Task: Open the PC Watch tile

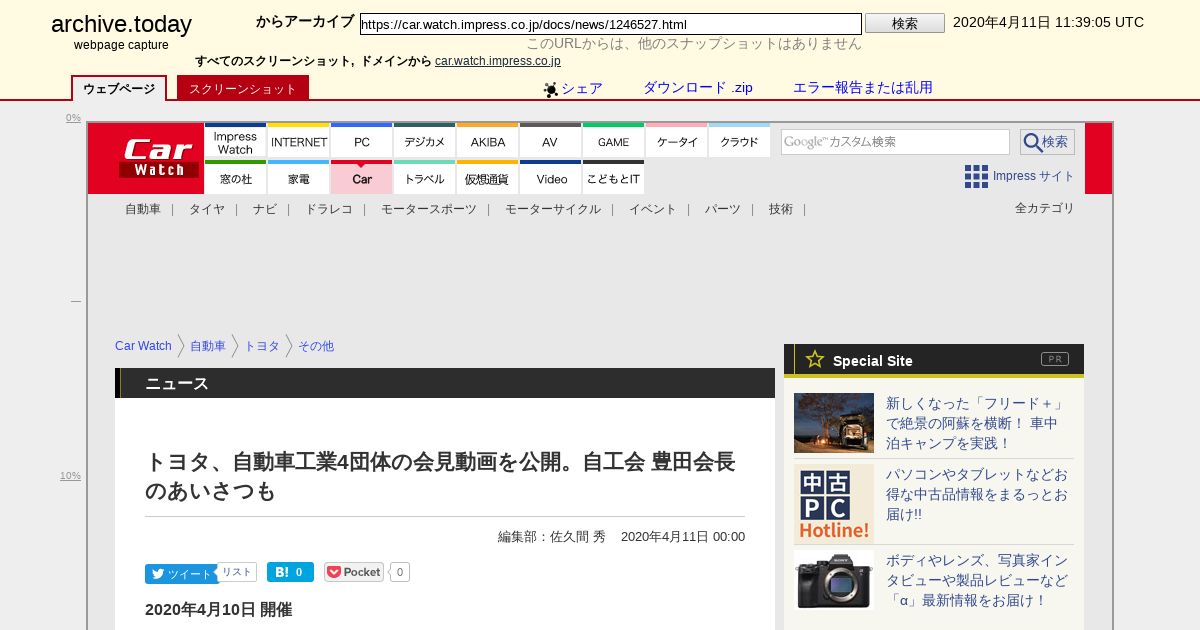Action: coord(362,140)
